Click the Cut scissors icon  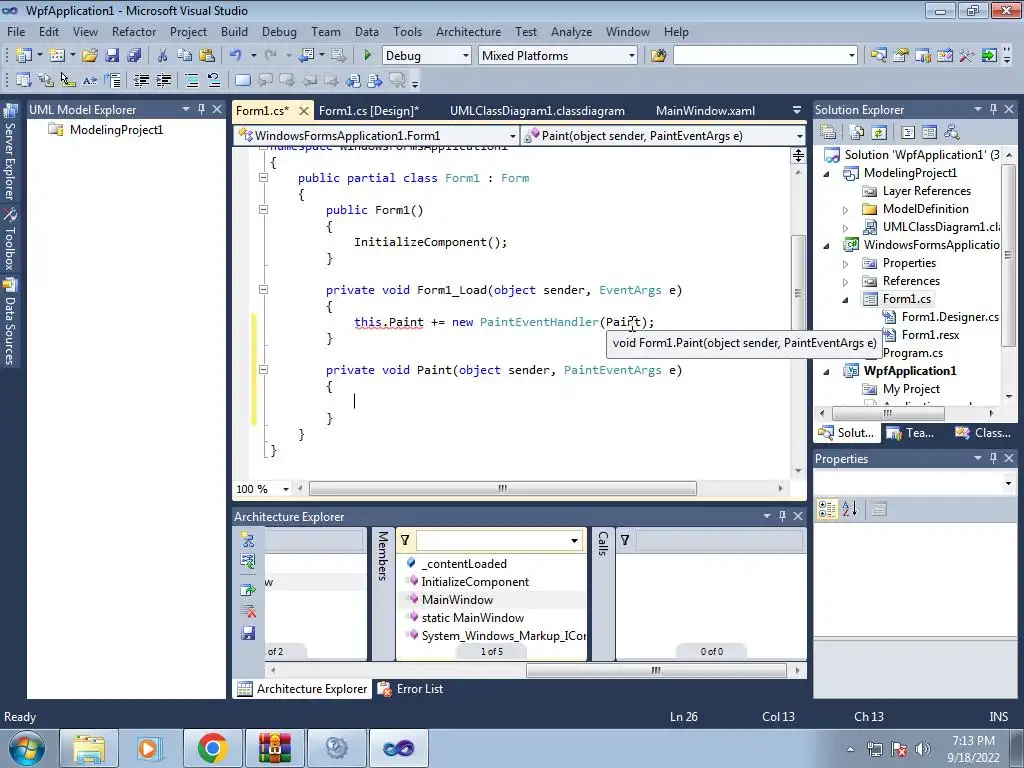(162, 56)
